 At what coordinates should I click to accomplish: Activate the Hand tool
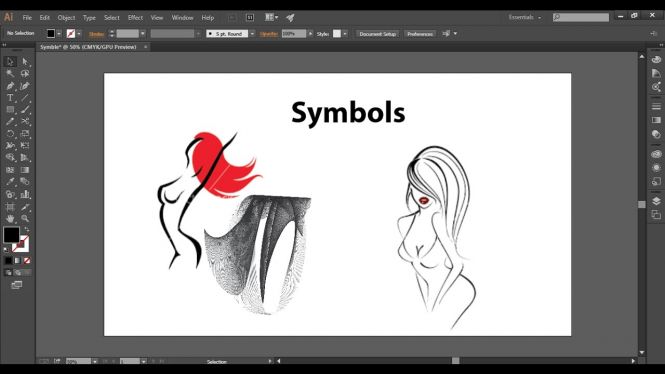coord(10,218)
